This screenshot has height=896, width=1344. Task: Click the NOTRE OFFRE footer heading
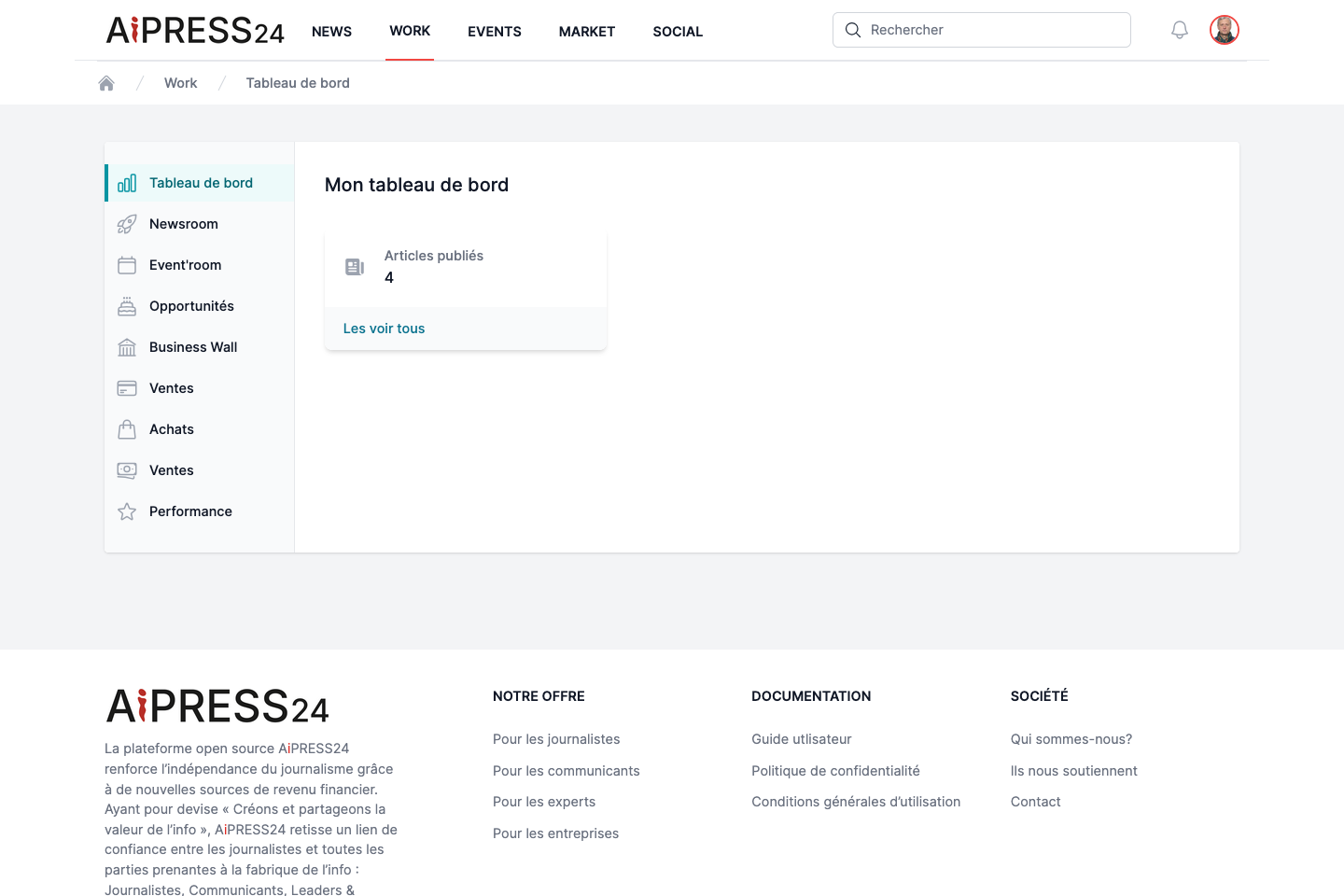539,696
